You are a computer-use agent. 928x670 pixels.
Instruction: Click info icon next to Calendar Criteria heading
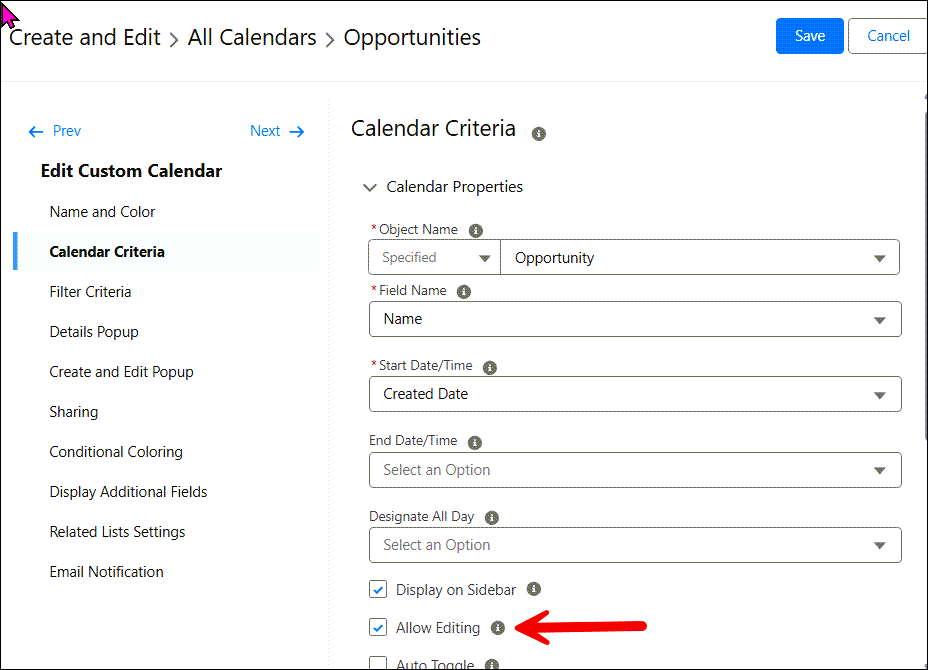pyautogui.click(x=539, y=134)
